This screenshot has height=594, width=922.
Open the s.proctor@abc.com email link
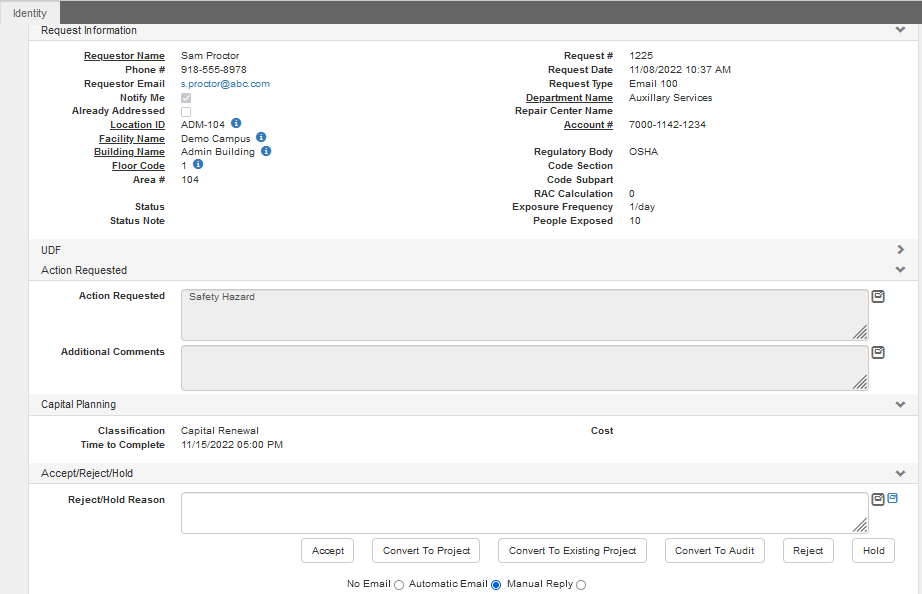tap(225, 84)
